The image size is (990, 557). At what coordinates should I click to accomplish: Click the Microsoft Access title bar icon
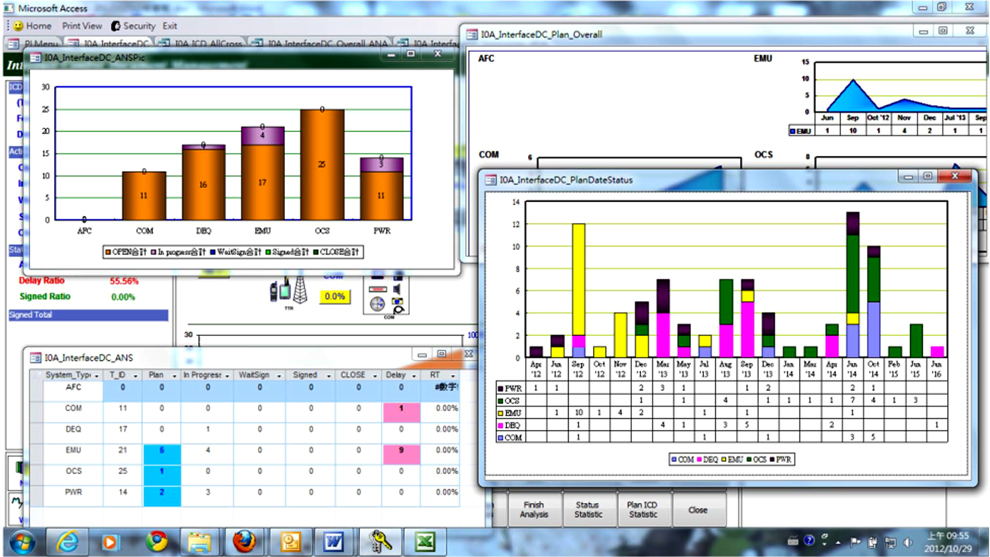point(9,8)
